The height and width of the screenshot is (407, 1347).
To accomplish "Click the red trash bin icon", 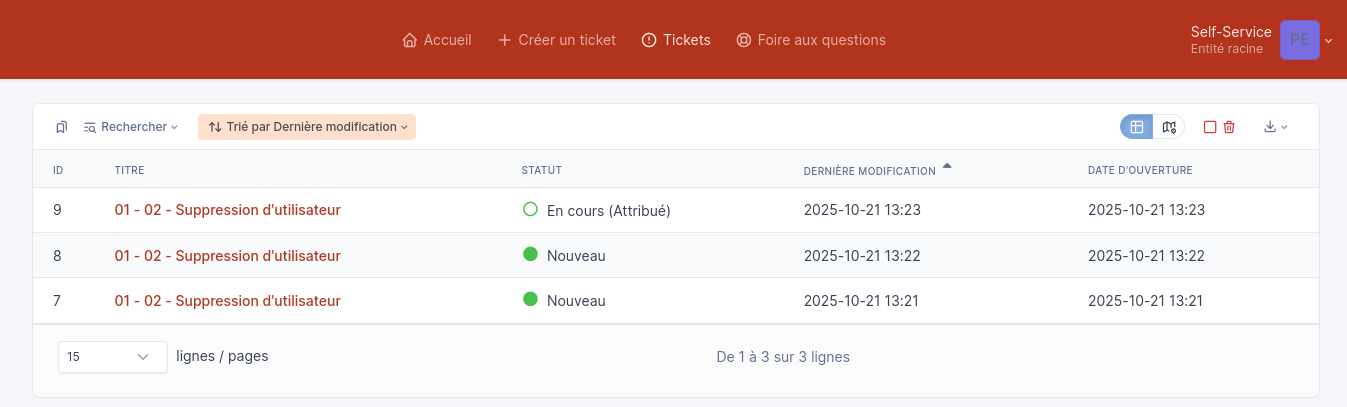I will click(x=1229, y=127).
